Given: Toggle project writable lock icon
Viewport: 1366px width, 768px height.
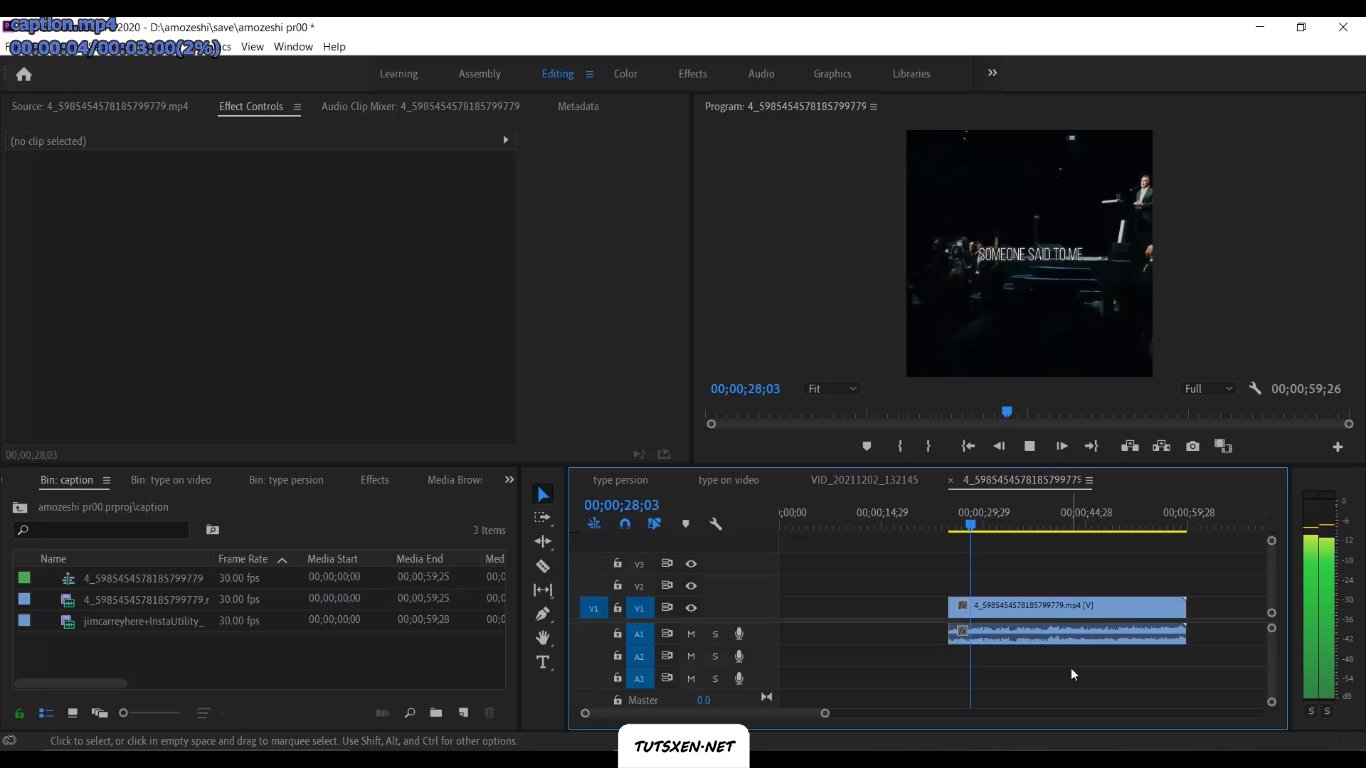Looking at the screenshot, I should tap(19, 713).
